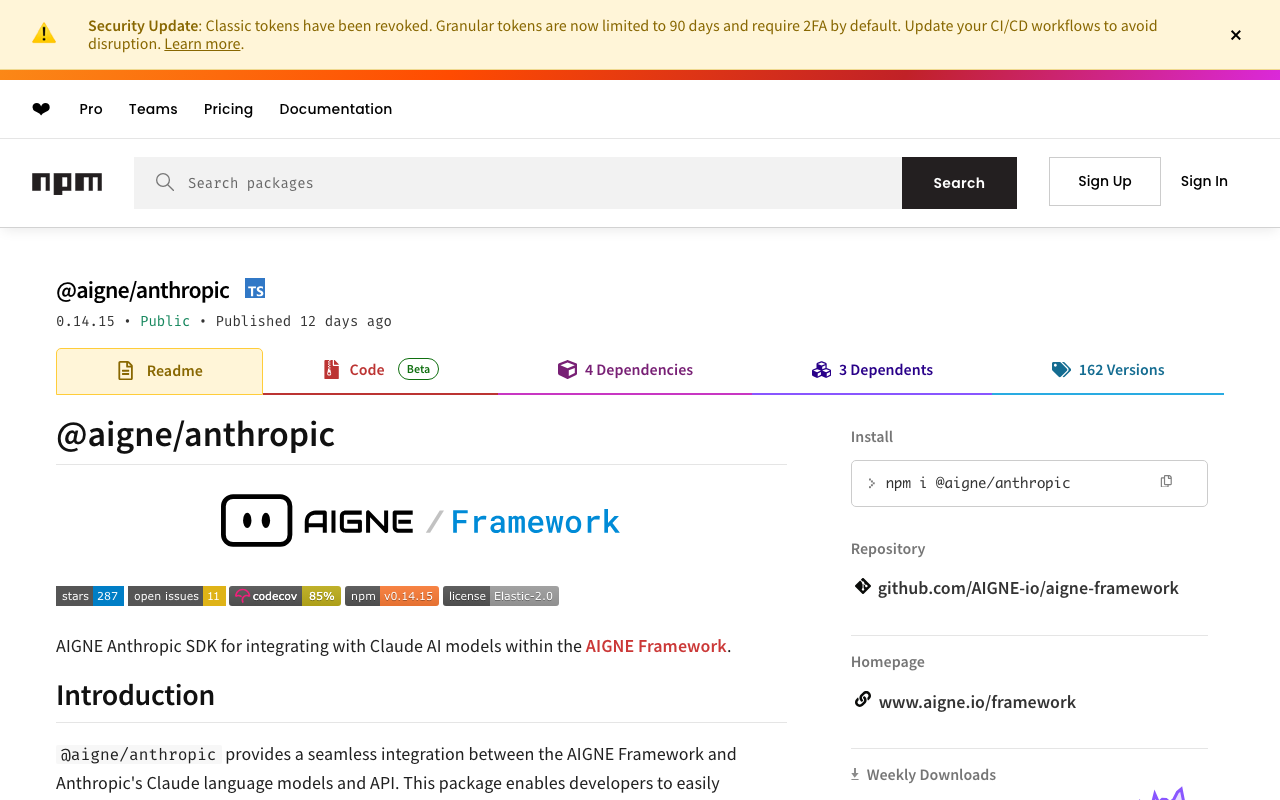
Task: Click the AIGNE Framework logo image
Action: click(421, 521)
